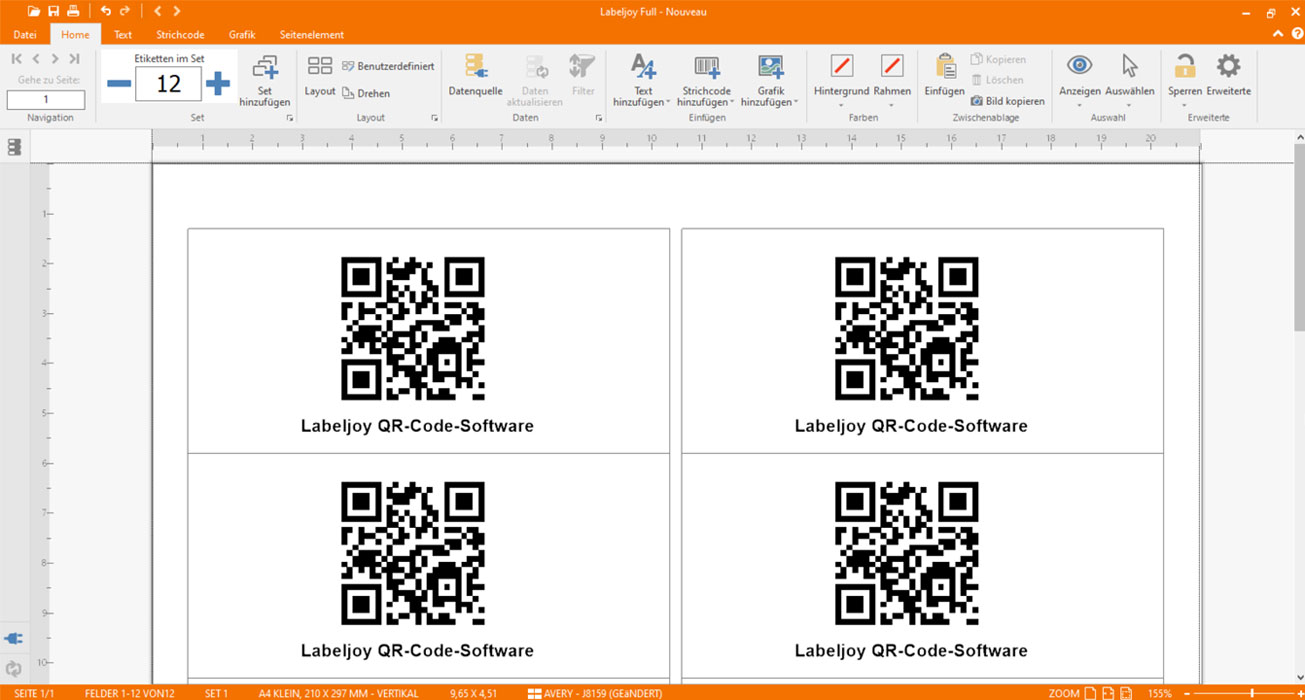Save the document with the floppy icon
Image resolution: width=1305 pixels, height=700 pixels.
pyautogui.click(x=54, y=11)
